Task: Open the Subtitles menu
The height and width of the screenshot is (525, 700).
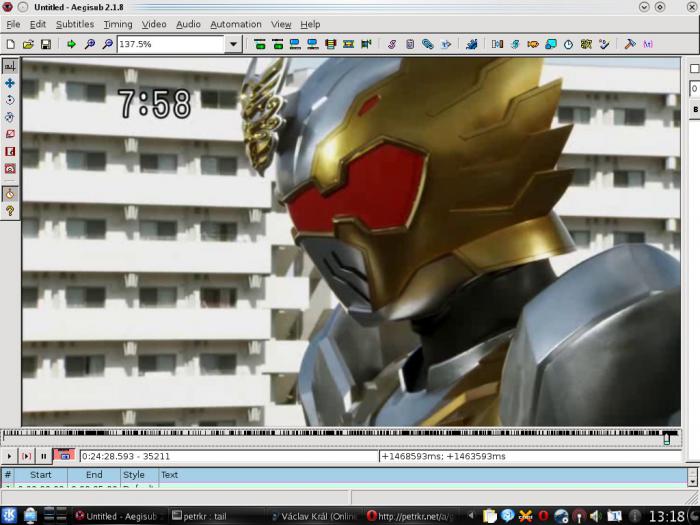Action: pyautogui.click(x=75, y=24)
